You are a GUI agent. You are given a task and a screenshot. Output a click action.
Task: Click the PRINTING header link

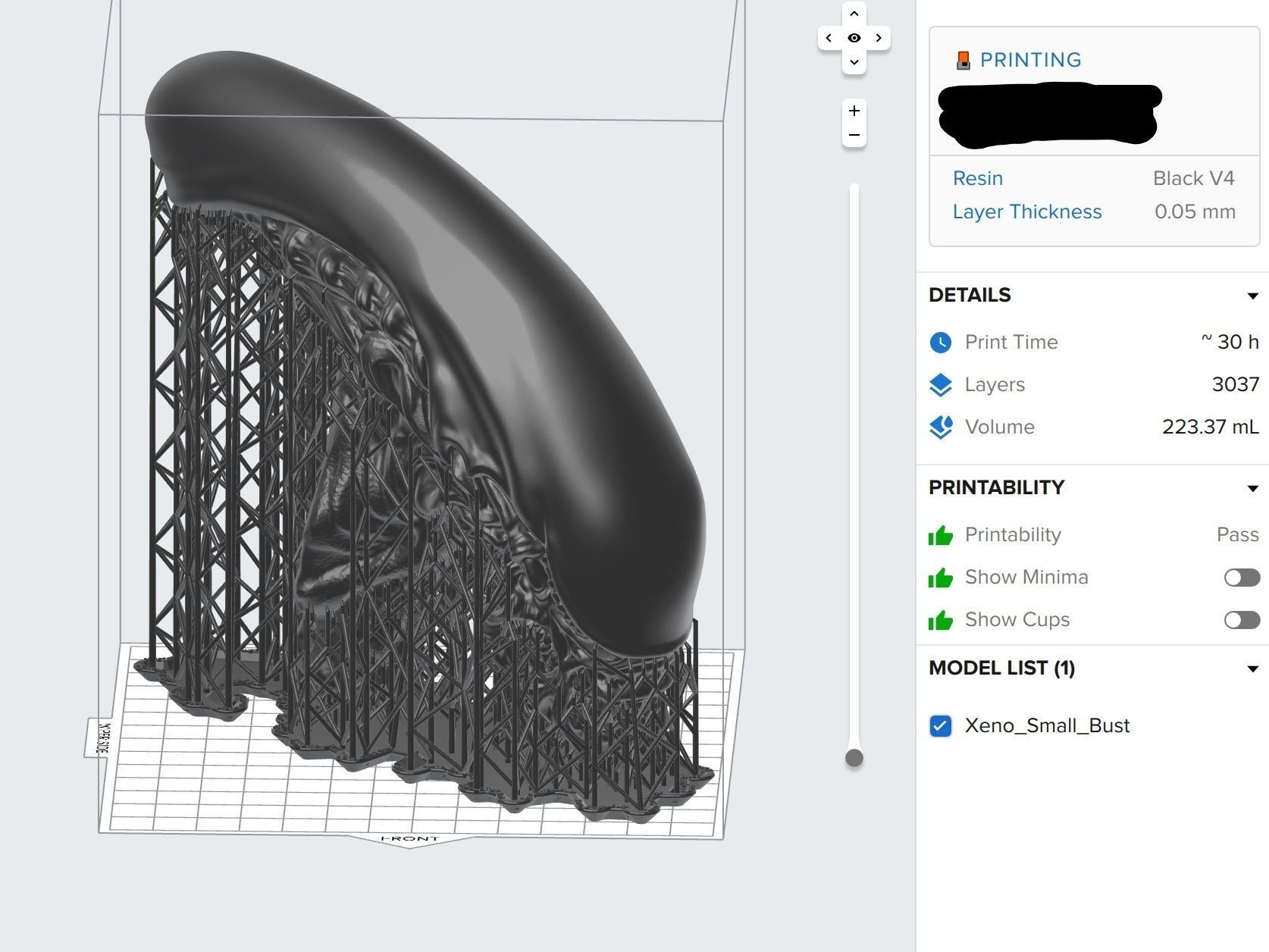point(1030,60)
